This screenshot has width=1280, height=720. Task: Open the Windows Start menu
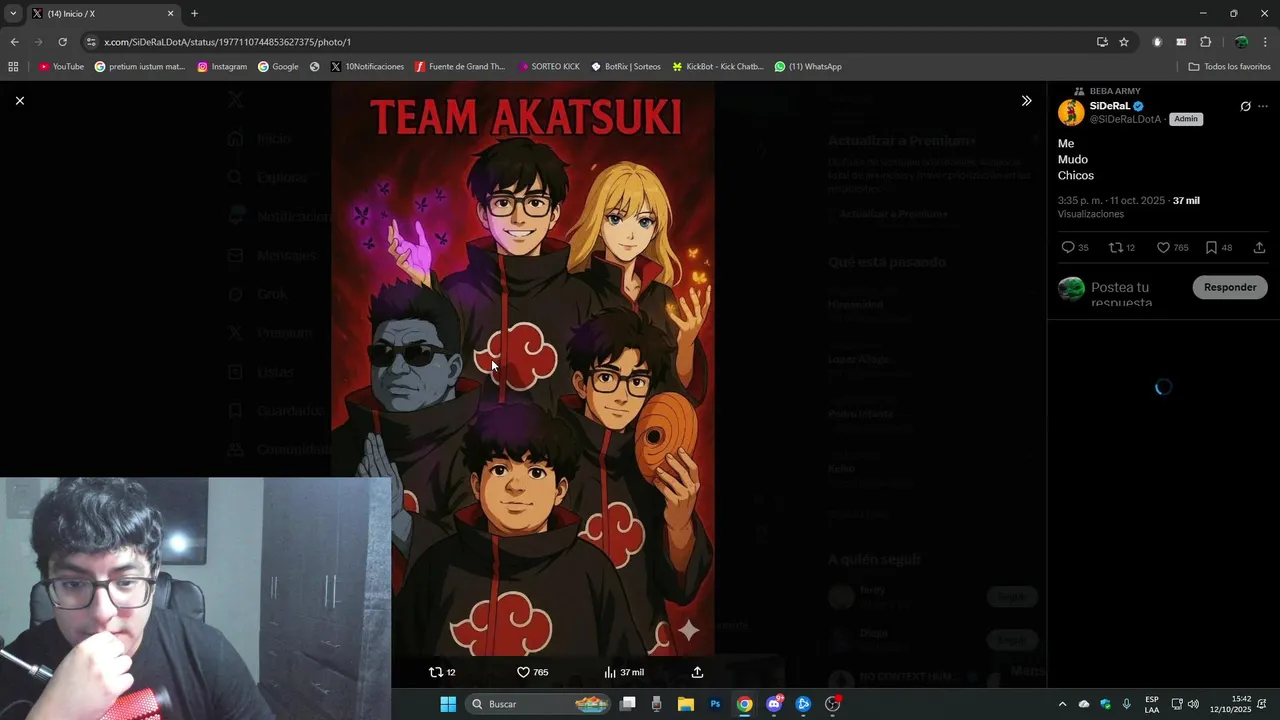(x=448, y=704)
